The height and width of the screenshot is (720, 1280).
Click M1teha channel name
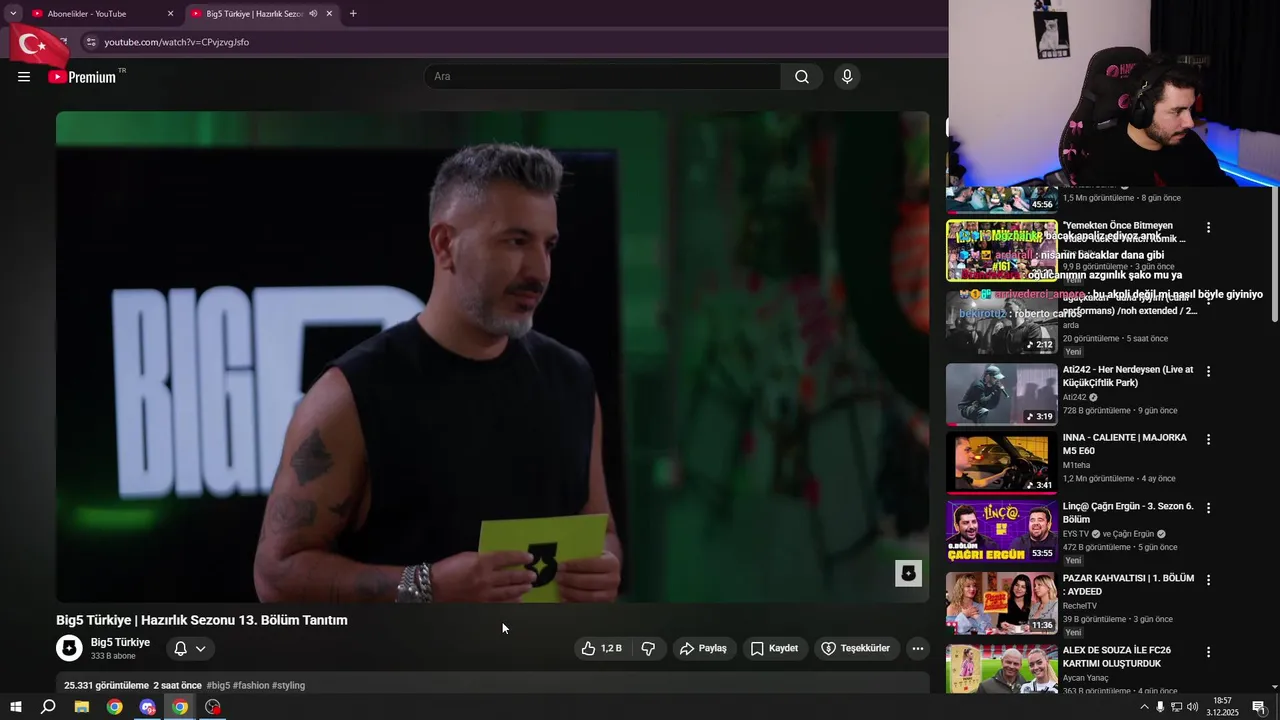(1077, 465)
